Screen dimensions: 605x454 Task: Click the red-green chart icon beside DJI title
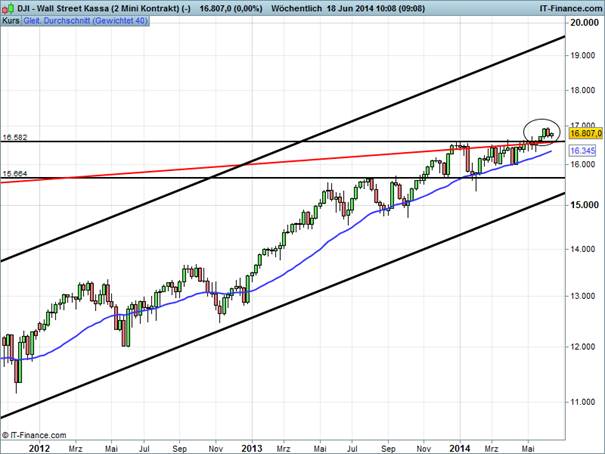(x=8, y=7)
